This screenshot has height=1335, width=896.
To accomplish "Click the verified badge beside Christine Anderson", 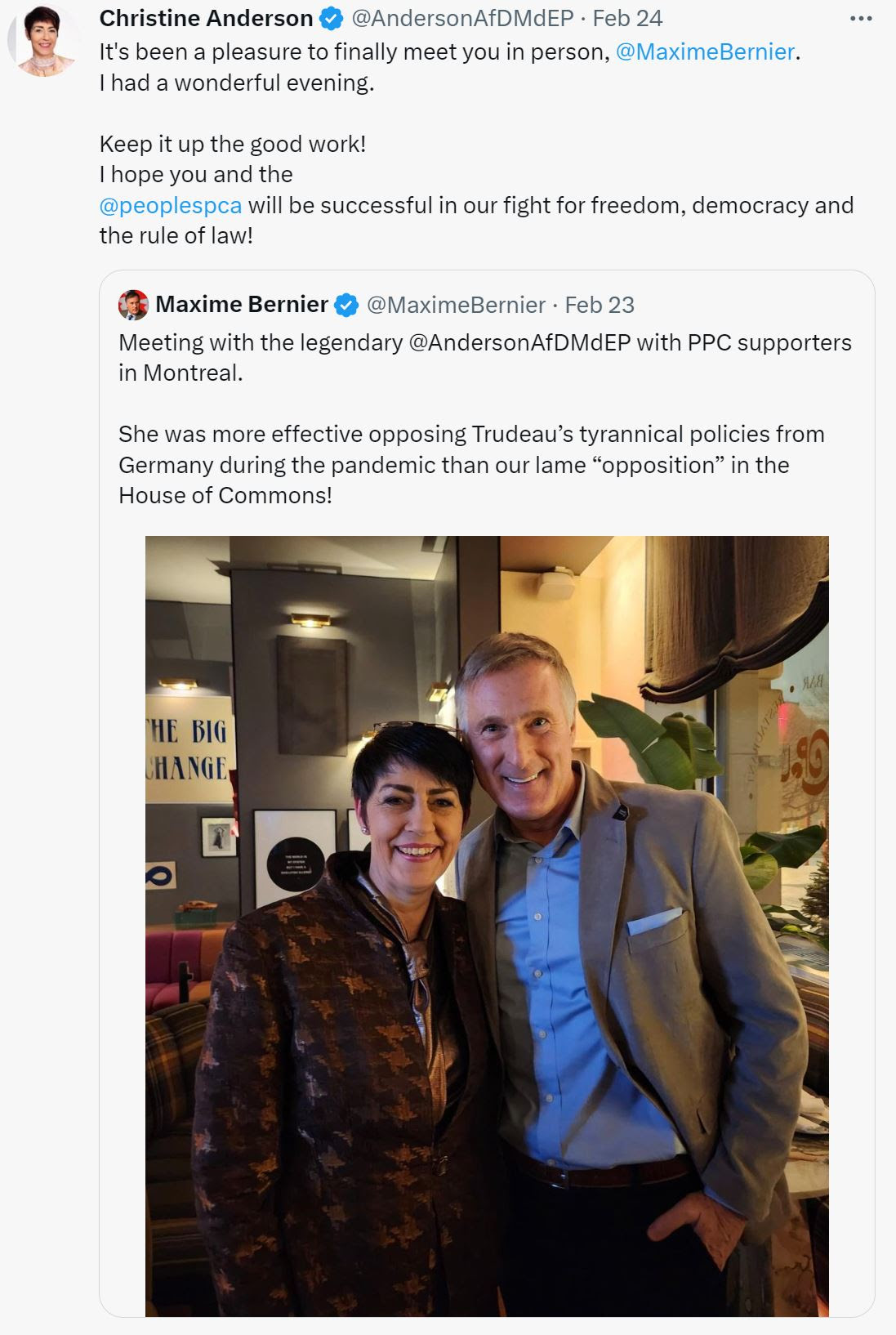I will click(331, 19).
